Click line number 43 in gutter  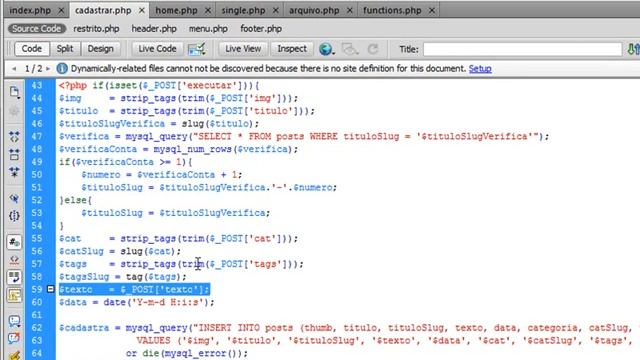coord(37,85)
